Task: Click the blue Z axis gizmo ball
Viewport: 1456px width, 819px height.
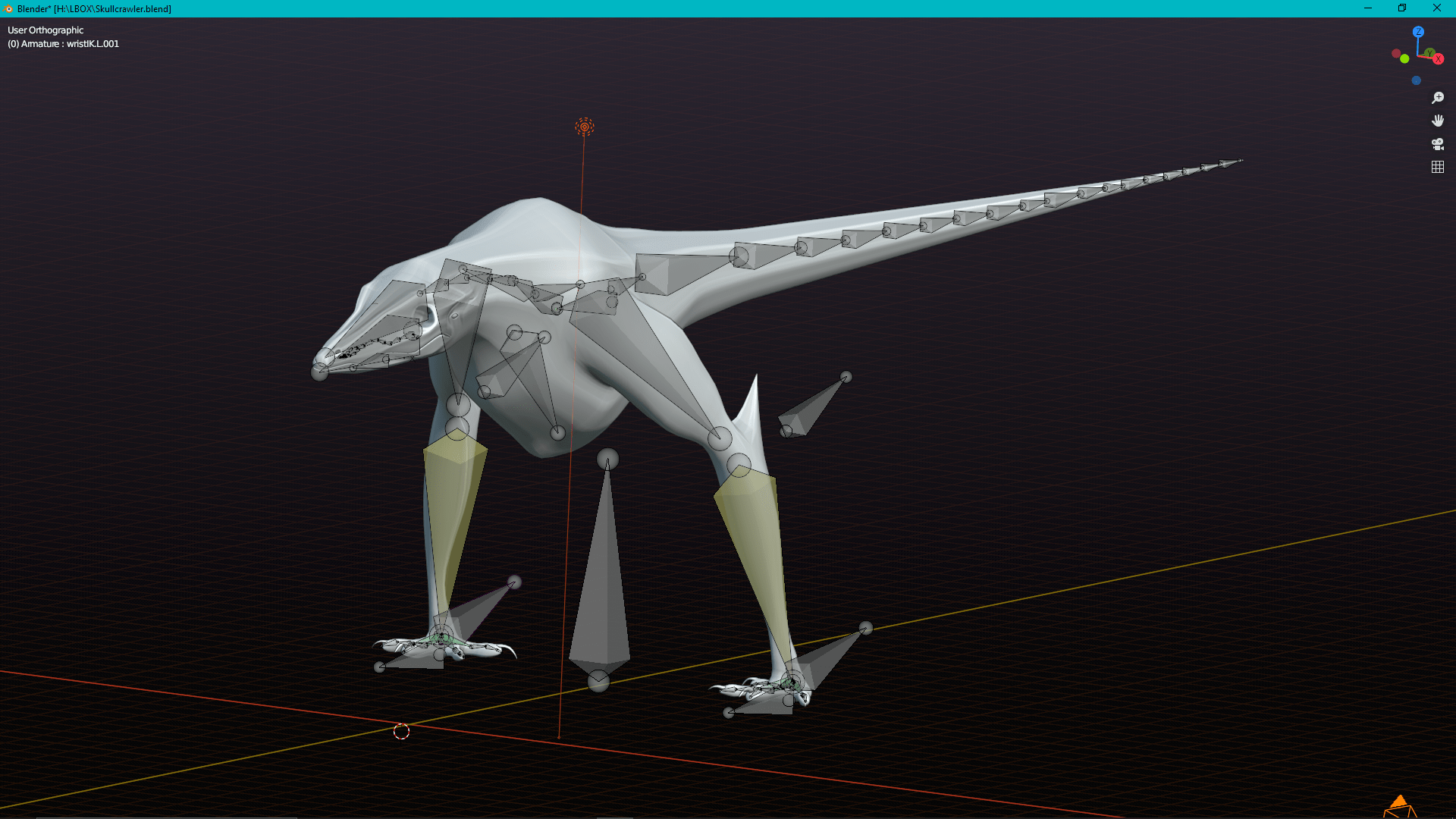Action: coord(1418,32)
